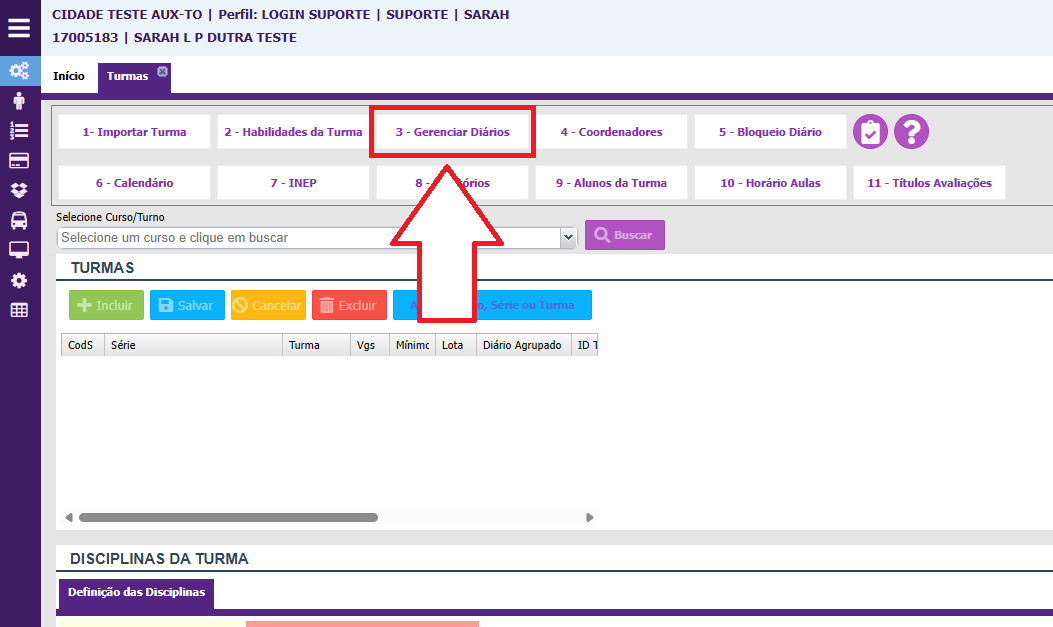The image size is (1053, 627).
Task: Select the numbered list sidebar icon
Action: (19, 131)
